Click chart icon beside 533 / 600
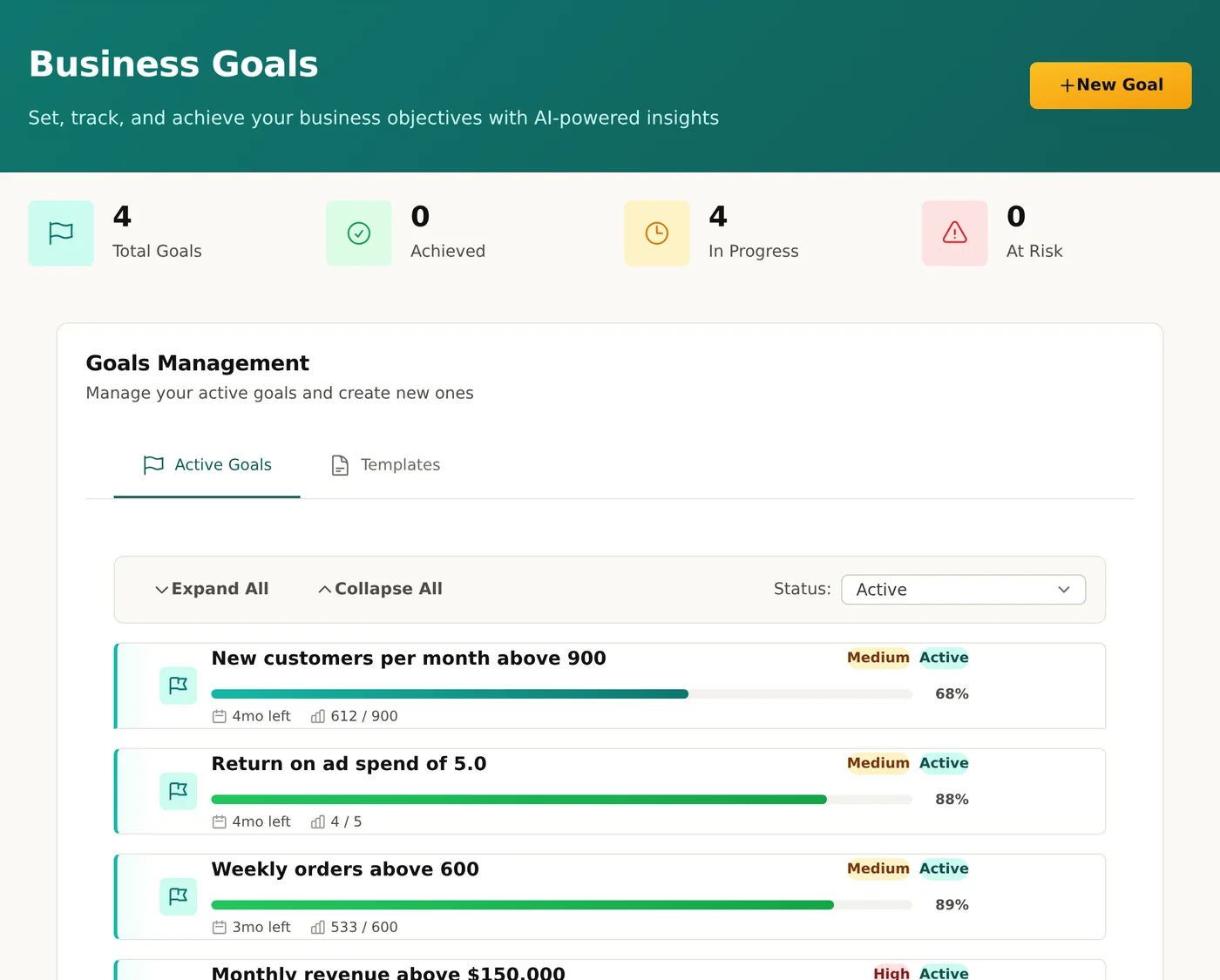The width and height of the screenshot is (1220, 980). pos(318,927)
